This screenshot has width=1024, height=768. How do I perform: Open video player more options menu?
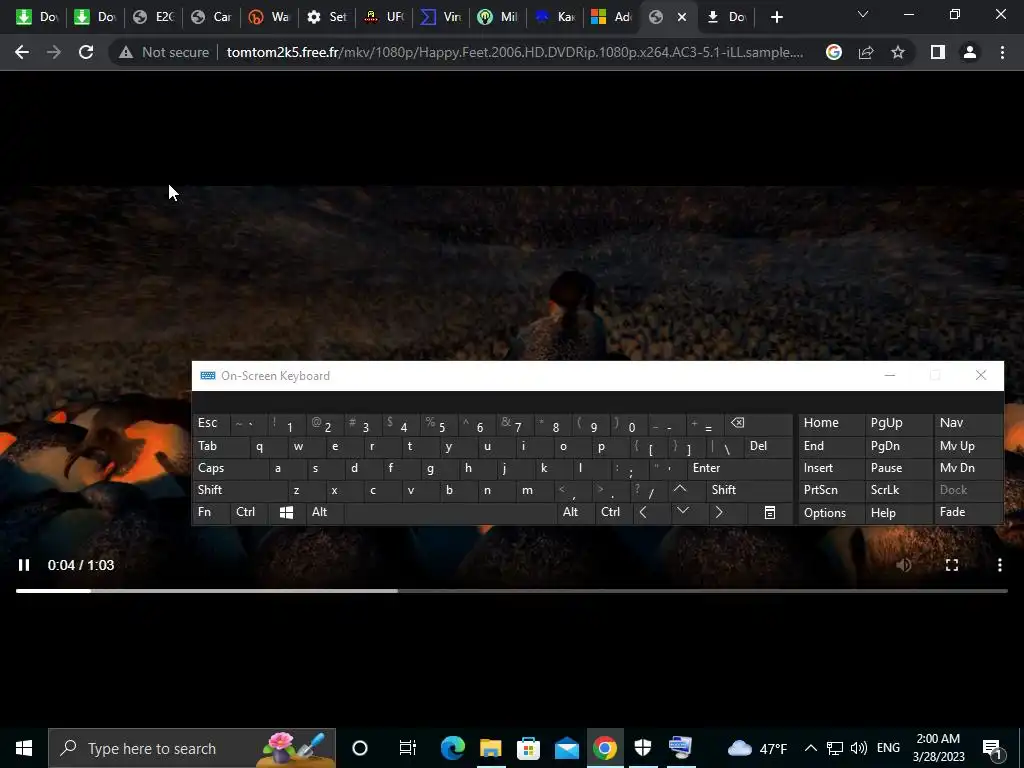[1000, 565]
